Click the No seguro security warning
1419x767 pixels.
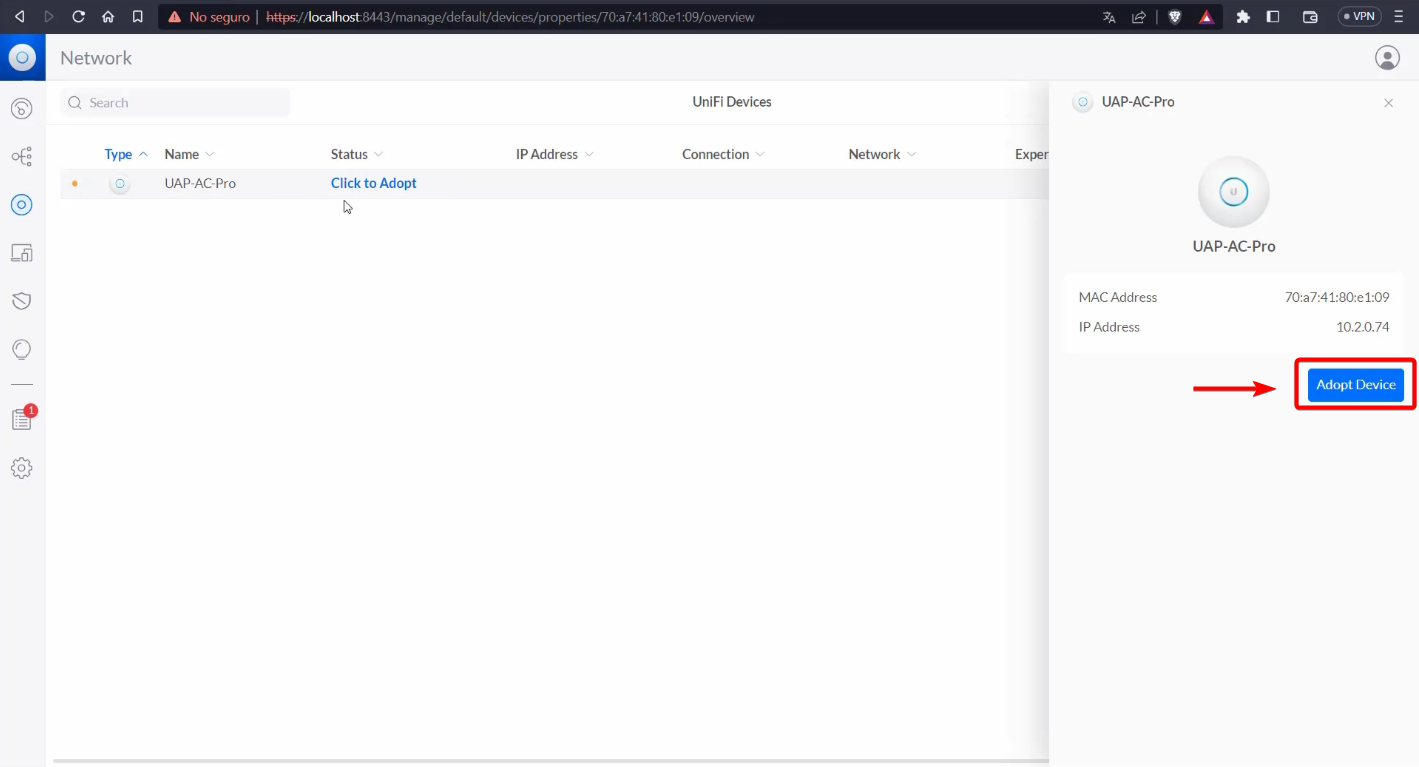click(x=209, y=17)
